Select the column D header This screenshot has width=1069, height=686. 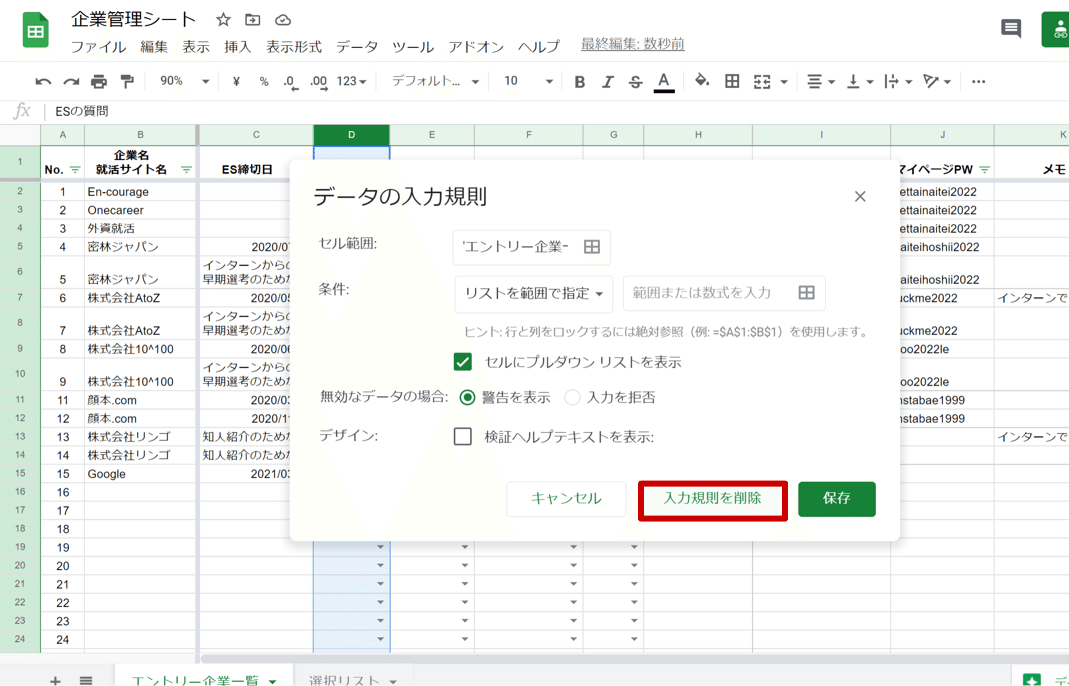(x=351, y=135)
